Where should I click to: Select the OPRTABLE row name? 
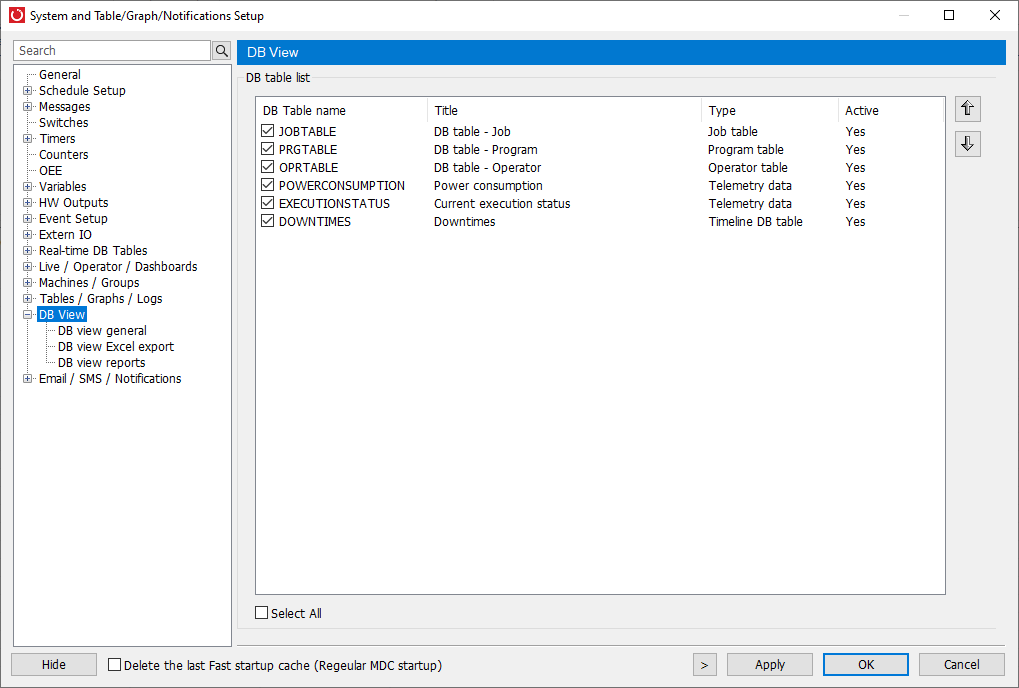309,168
